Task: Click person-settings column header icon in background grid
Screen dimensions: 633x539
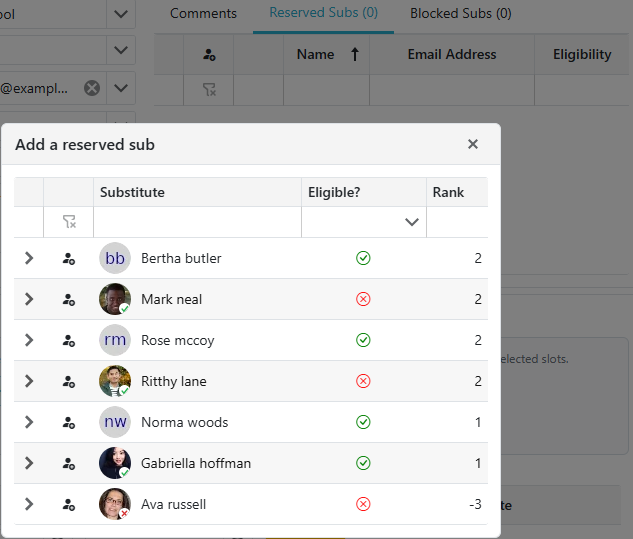Action: point(209,55)
